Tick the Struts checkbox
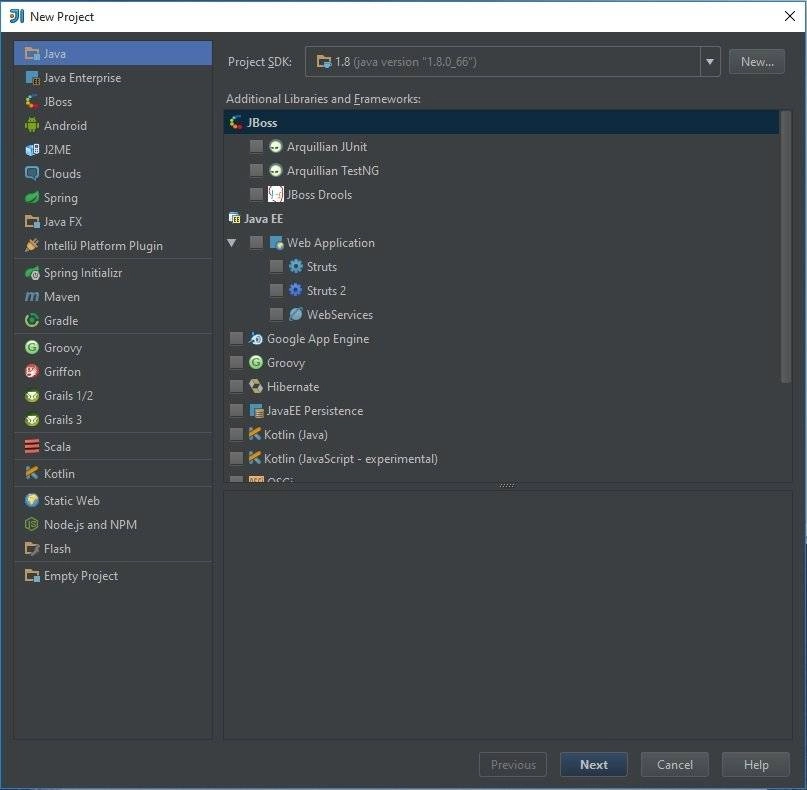This screenshot has width=807, height=790. tap(276, 267)
